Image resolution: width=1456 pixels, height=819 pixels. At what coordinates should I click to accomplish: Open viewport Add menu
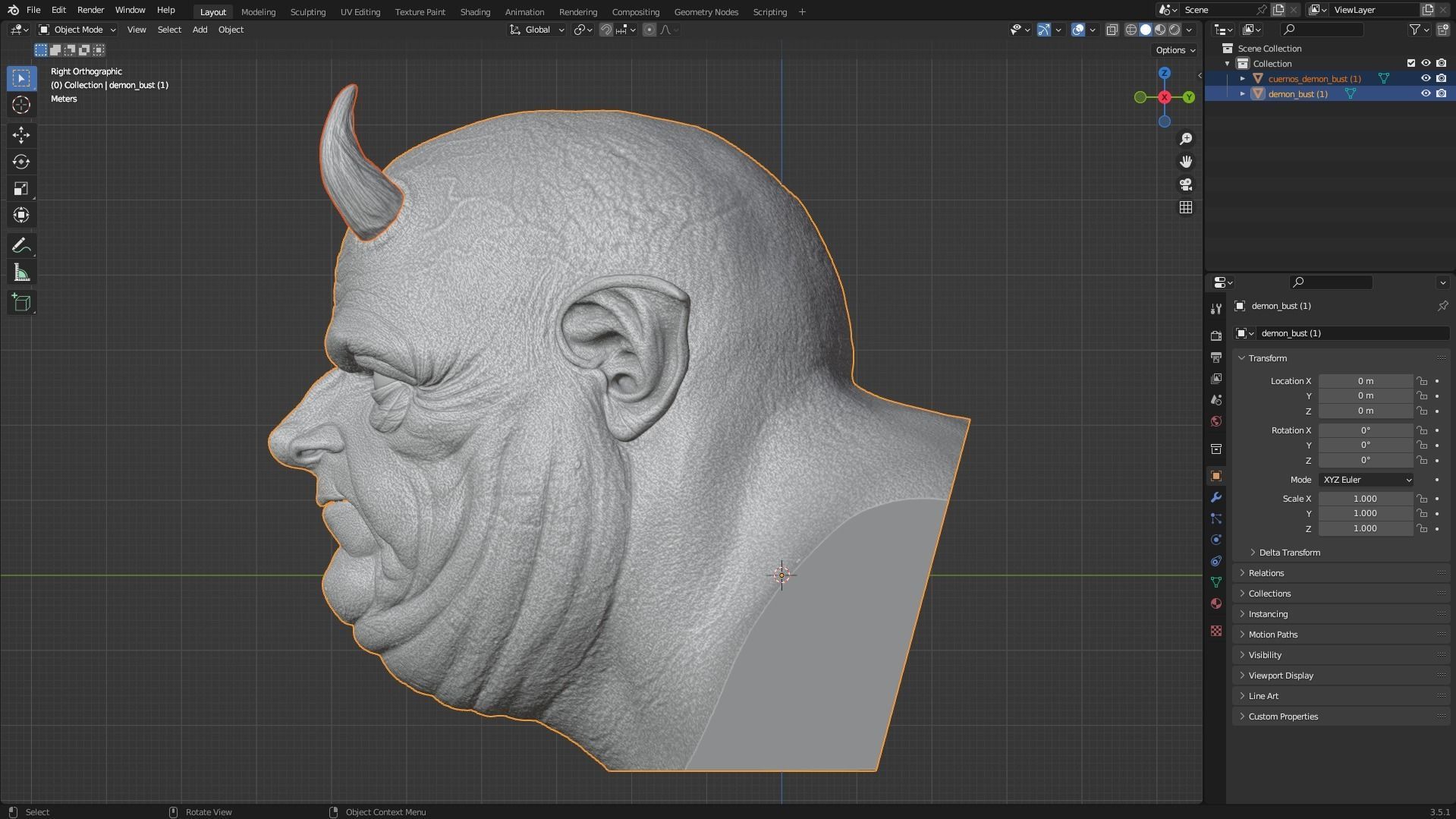coord(200,30)
